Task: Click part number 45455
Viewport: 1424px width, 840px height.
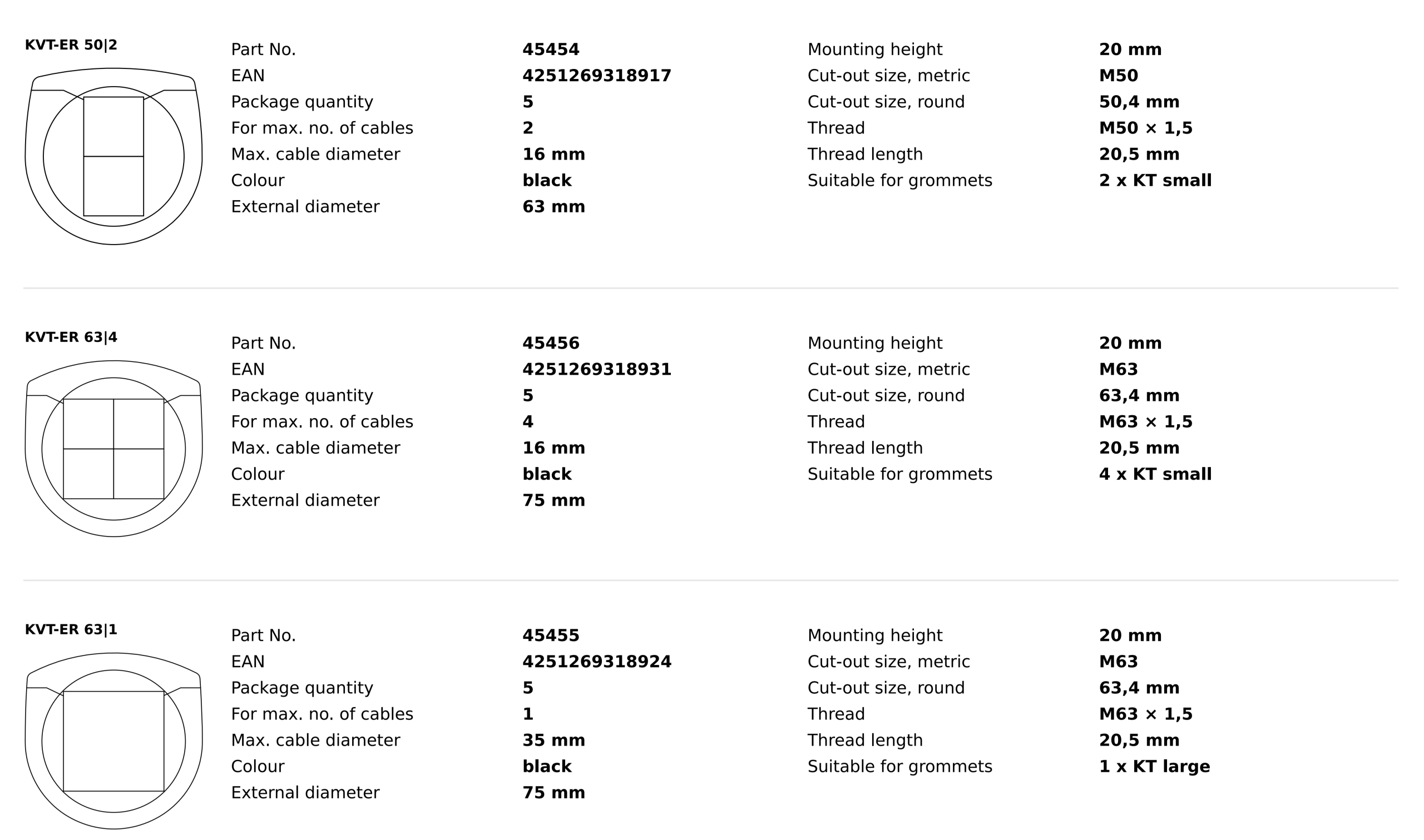Action: pyautogui.click(x=550, y=635)
